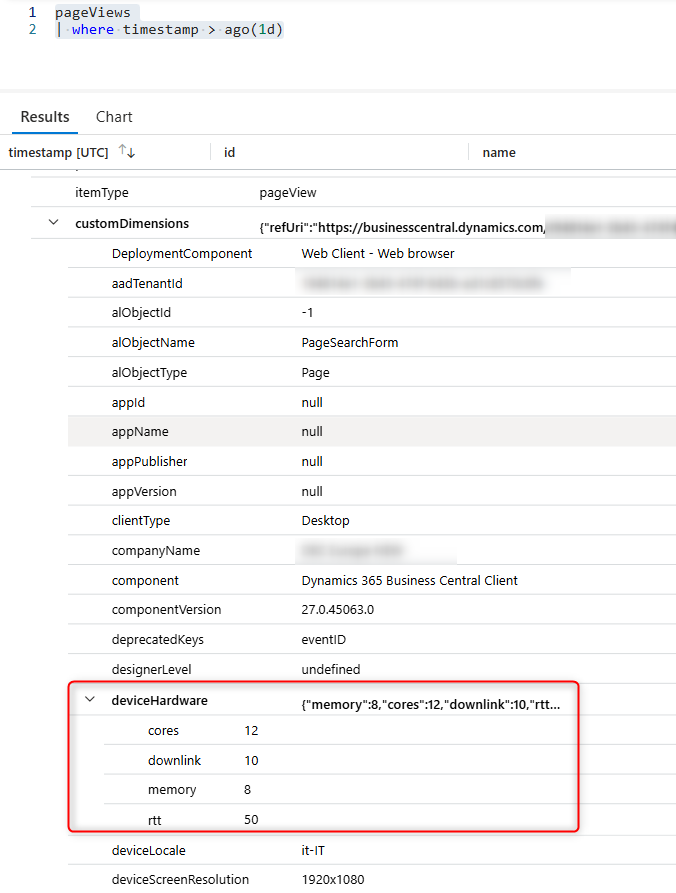Screen dimensions: 676x893
Task: Click the timestamp [UTC] column header
Action: click(58, 152)
